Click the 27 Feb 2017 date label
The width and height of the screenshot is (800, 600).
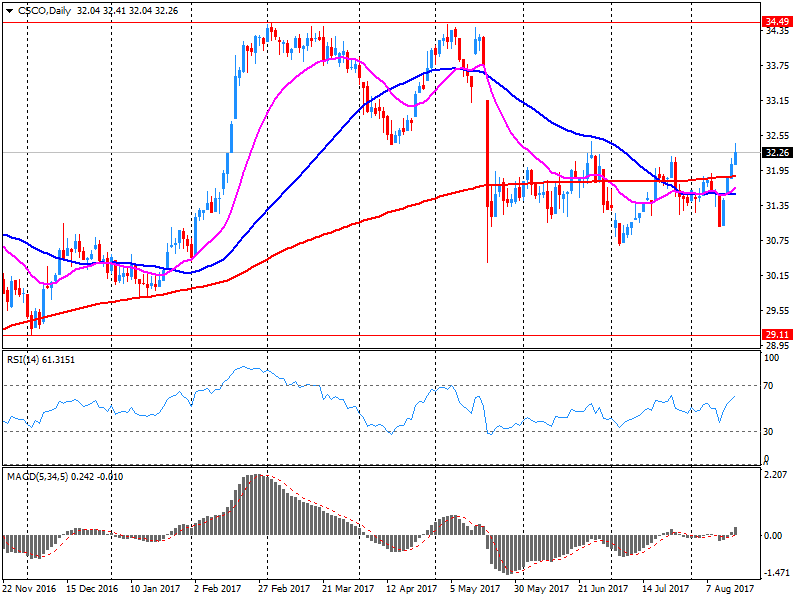(x=284, y=589)
